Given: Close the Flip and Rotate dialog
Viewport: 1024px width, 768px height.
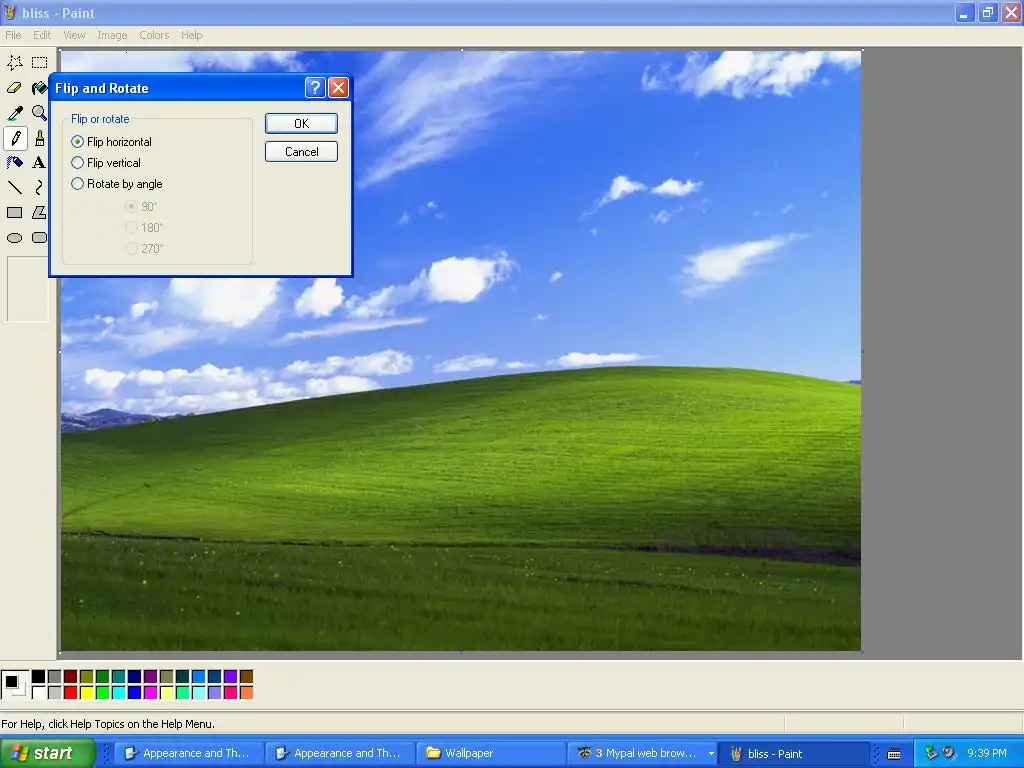Looking at the screenshot, I should pyautogui.click(x=338, y=88).
